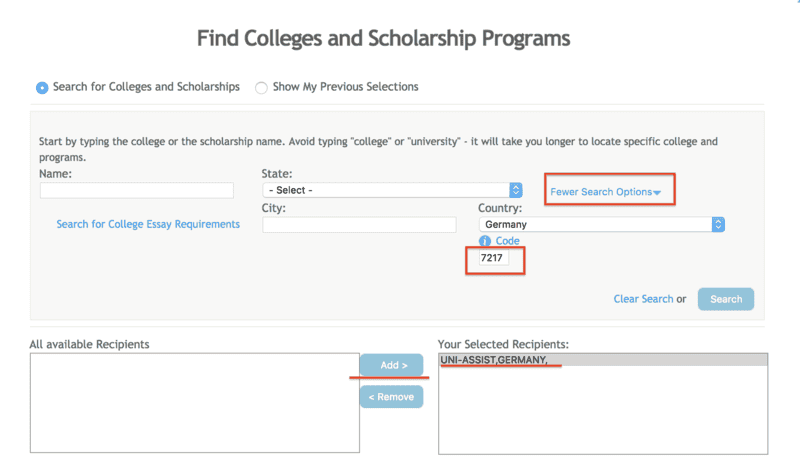Click the Clear Search link

pyautogui.click(x=643, y=299)
